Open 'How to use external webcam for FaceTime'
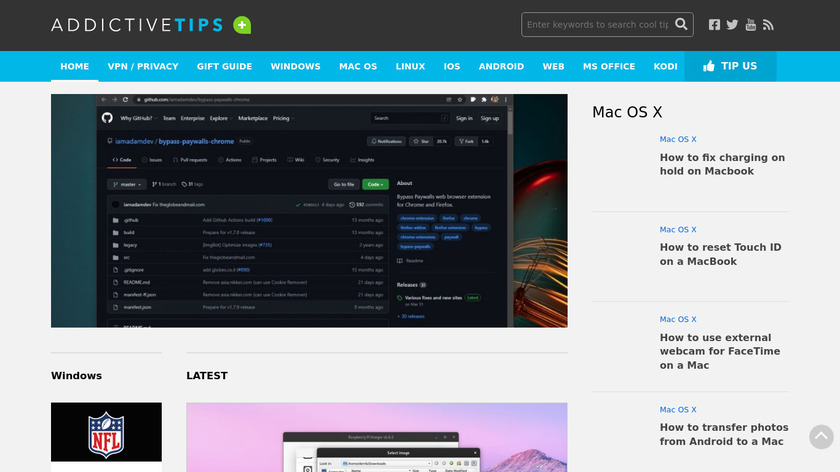The image size is (840, 472). coord(719,351)
